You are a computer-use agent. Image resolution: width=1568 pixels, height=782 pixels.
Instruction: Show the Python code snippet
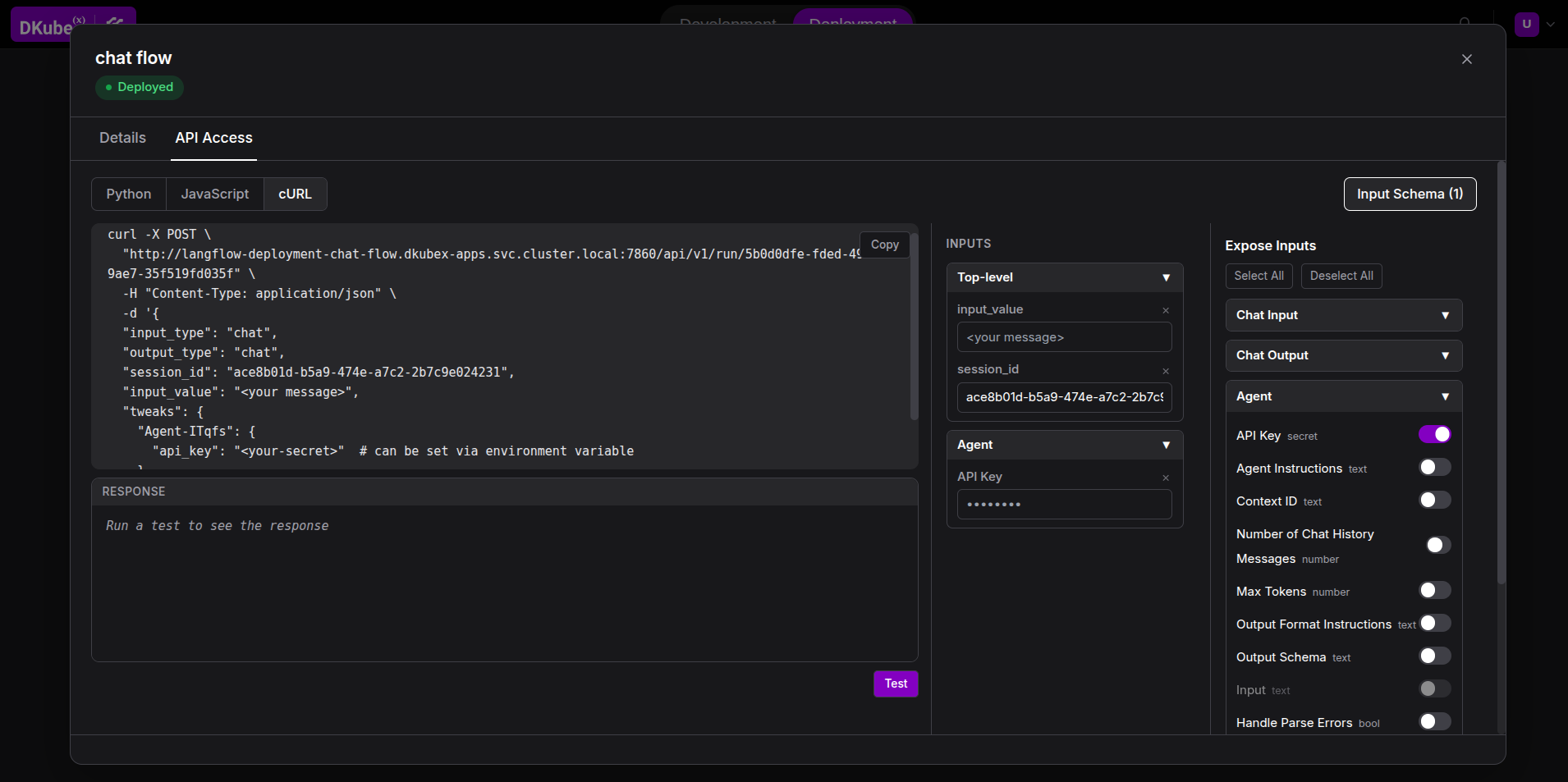pyautogui.click(x=129, y=194)
